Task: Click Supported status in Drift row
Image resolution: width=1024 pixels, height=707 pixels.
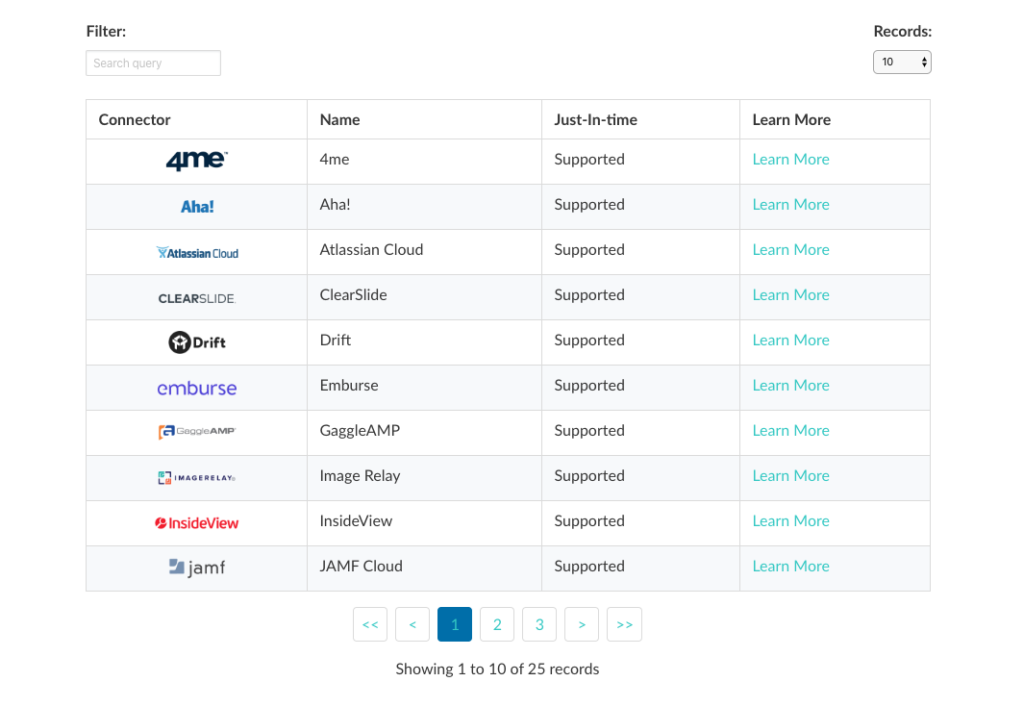Action: point(589,340)
